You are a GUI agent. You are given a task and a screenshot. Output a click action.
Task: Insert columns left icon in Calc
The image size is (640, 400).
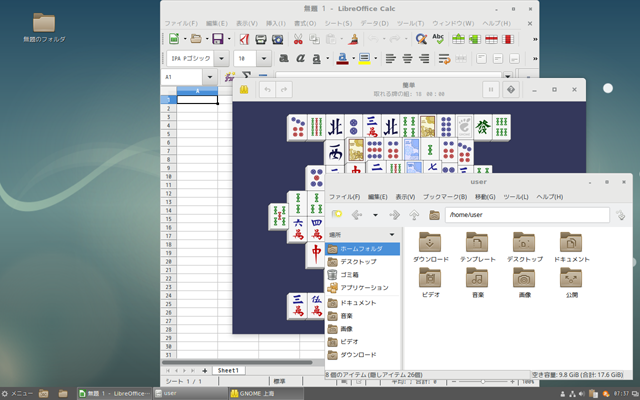(475, 39)
